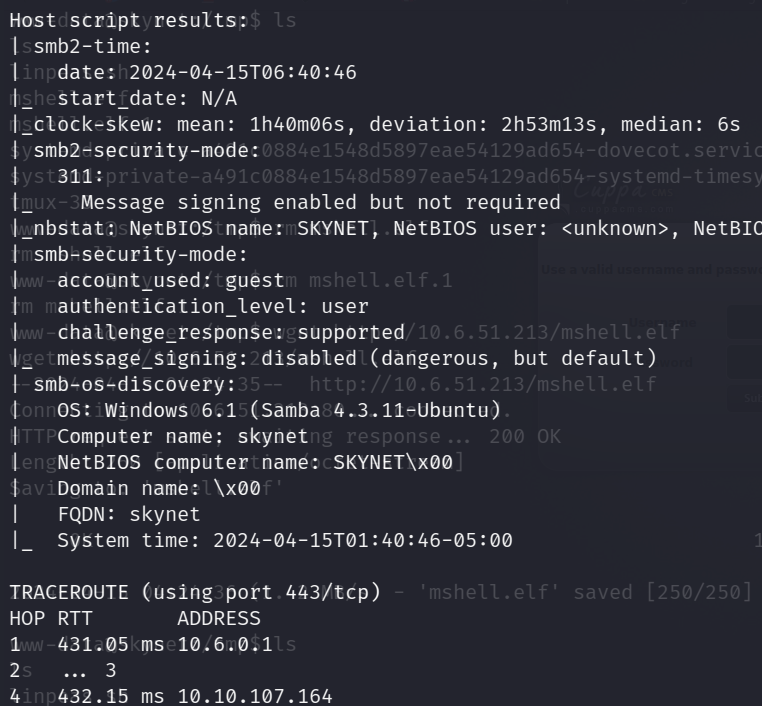
Task: Click the "Computer name: skynet" line
Action: 183,437
